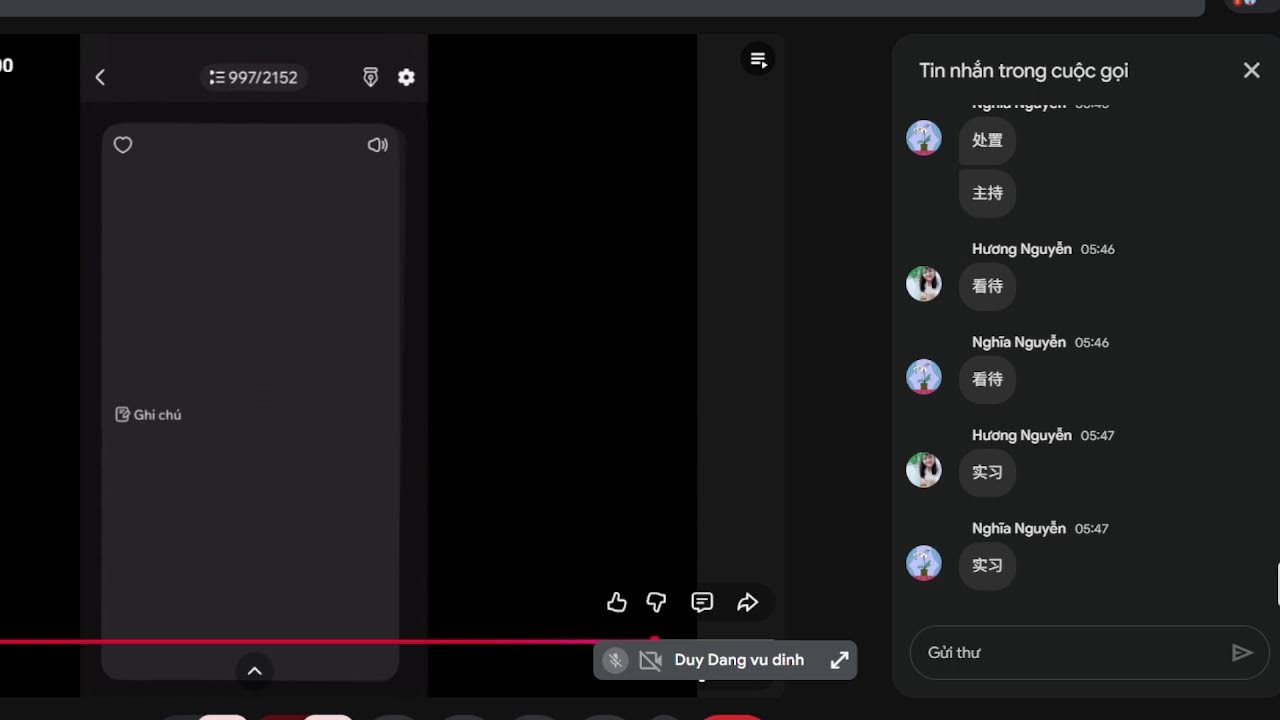Close the in-call messages panel

click(1251, 70)
